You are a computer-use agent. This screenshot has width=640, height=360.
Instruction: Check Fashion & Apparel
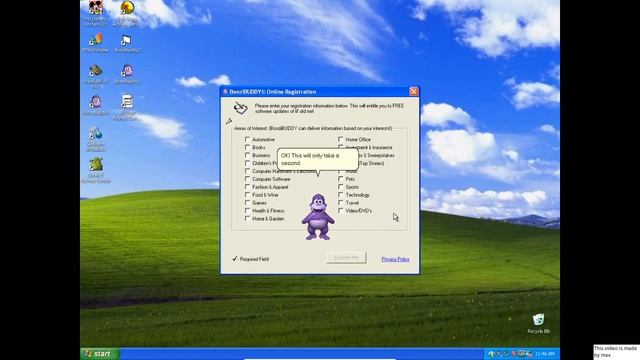click(x=247, y=187)
